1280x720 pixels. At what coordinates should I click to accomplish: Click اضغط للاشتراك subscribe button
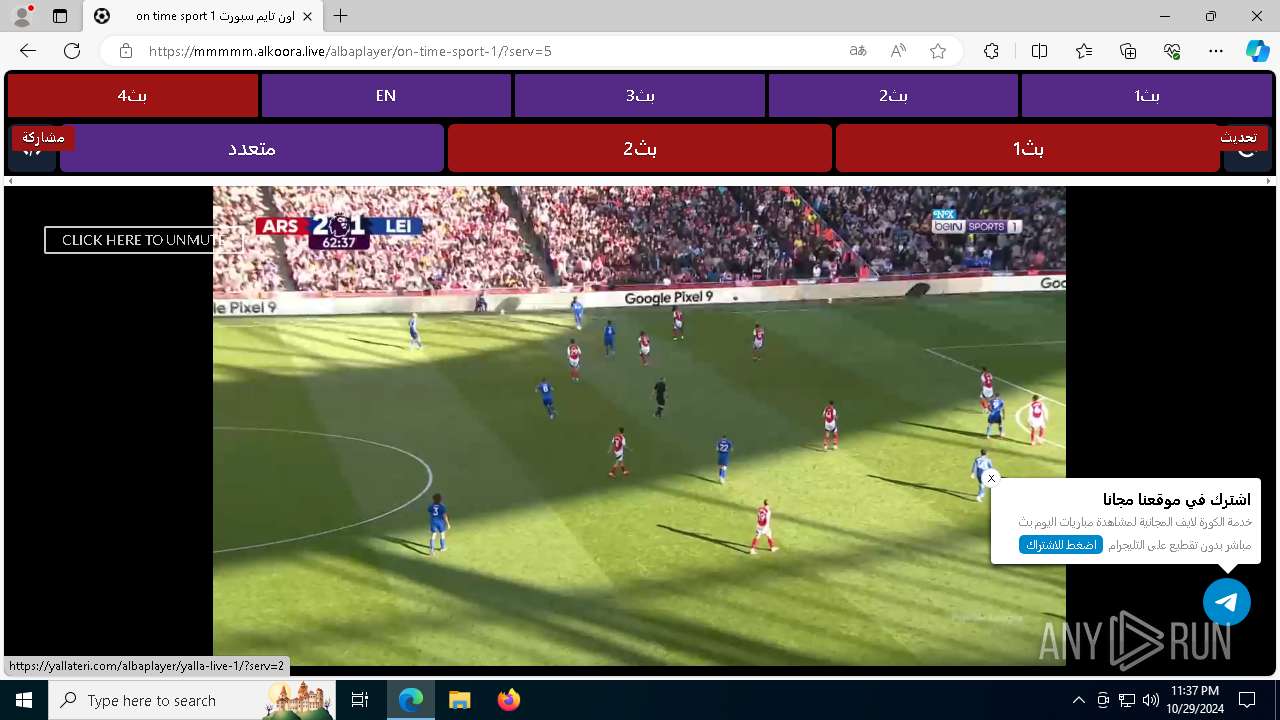click(x=1061, y=545)
